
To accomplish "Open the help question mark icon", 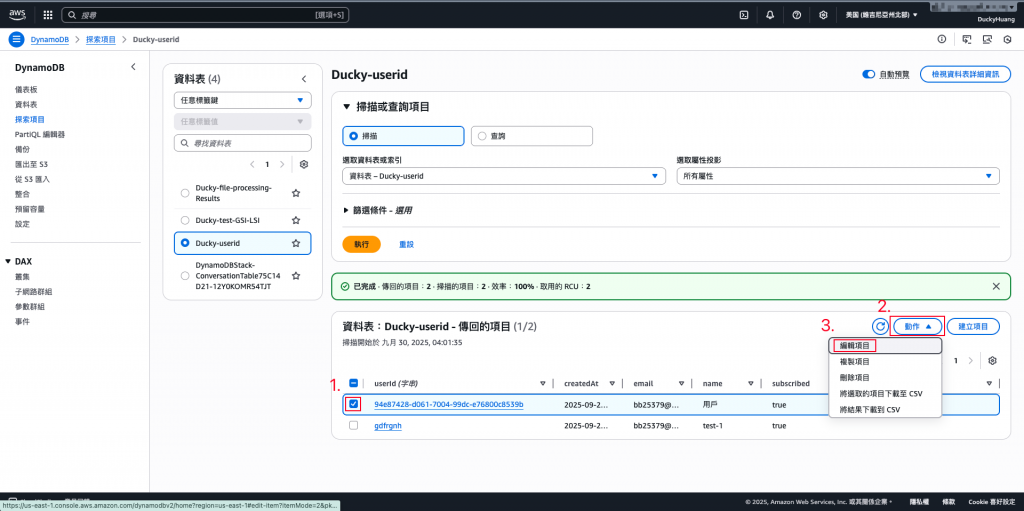I will (x=797, y=14).
